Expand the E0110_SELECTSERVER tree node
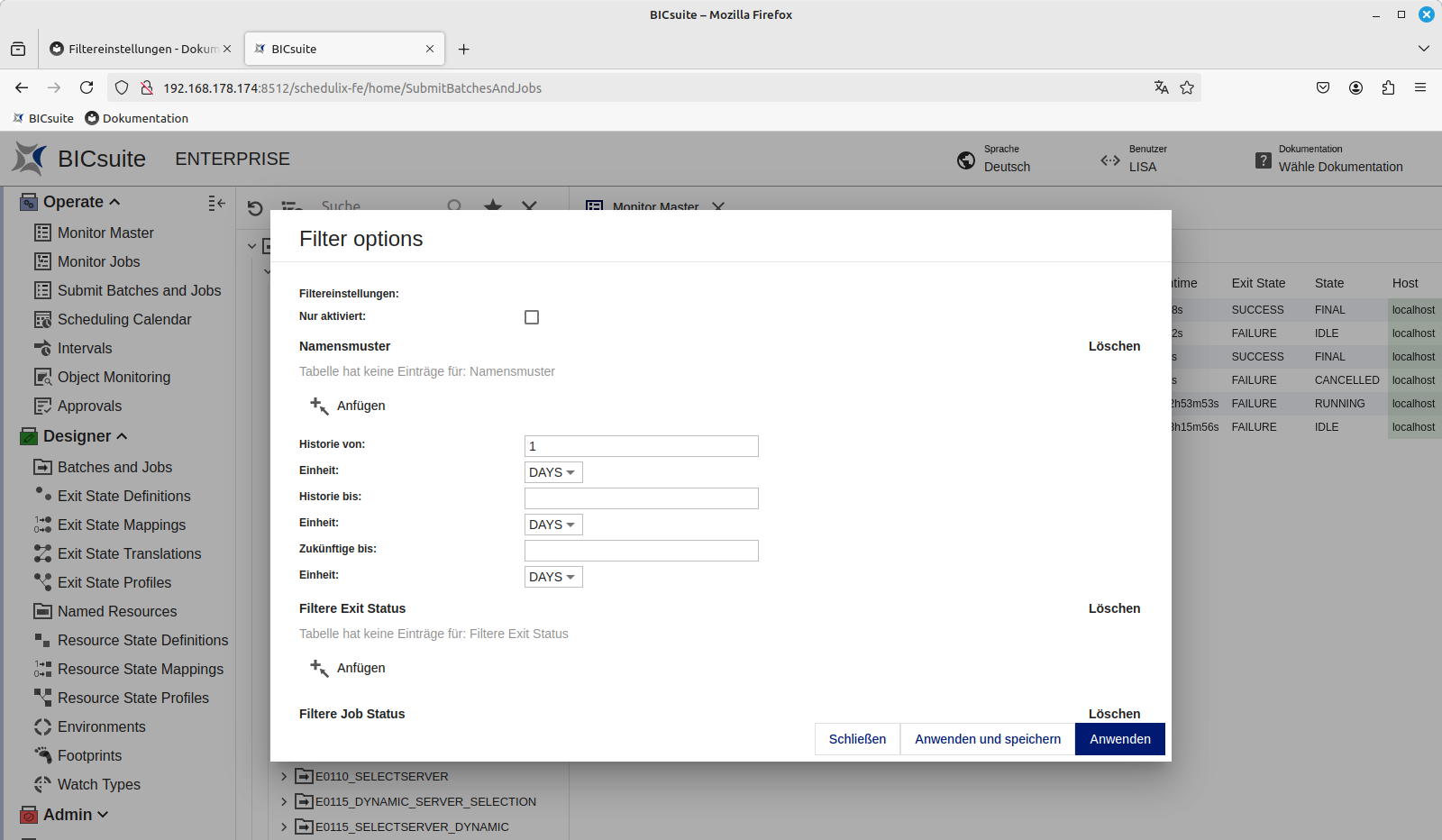Screen dimensions: 1442x840 tap(284, 776)
